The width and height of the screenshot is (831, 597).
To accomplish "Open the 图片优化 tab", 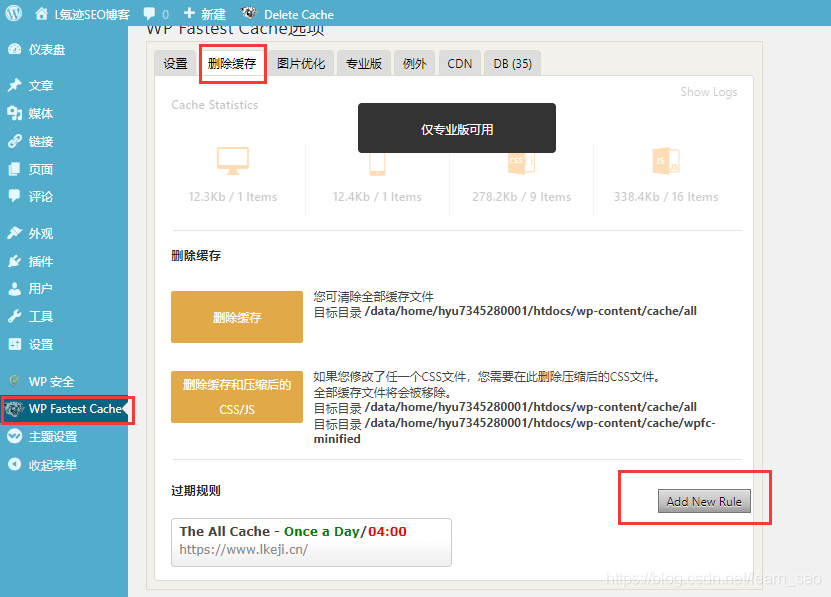I will tap(301, 64).
